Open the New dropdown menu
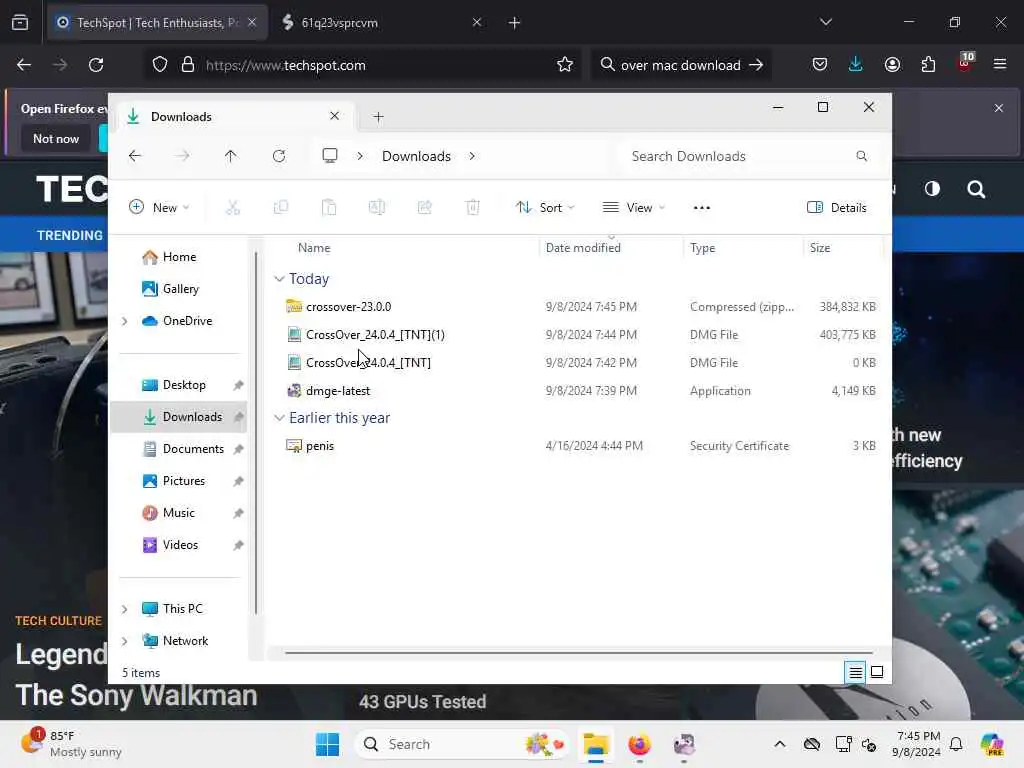 (x=159, y=208)
